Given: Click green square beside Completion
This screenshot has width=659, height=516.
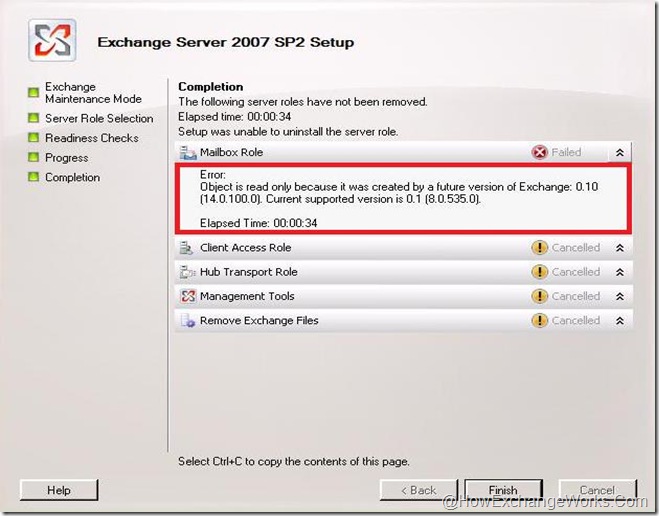Looking at the screenshot, I should 33,176.
